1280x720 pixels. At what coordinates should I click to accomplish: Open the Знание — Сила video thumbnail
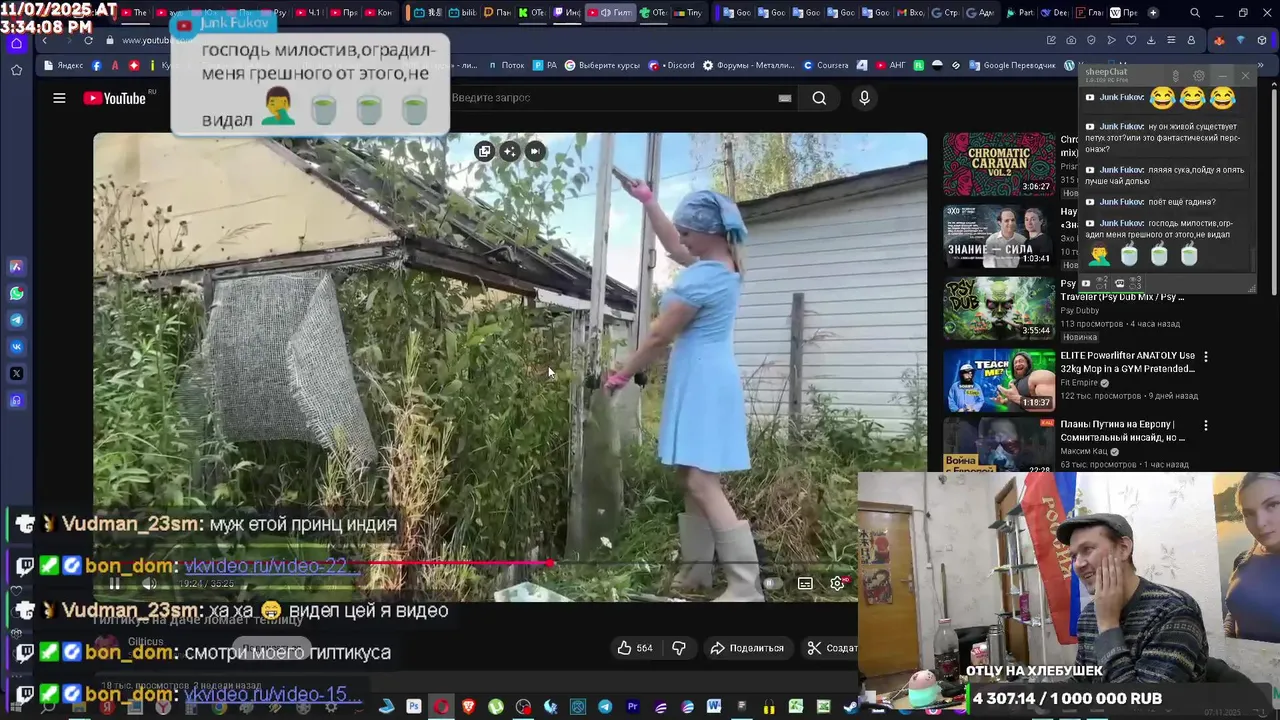pos(998,236)
